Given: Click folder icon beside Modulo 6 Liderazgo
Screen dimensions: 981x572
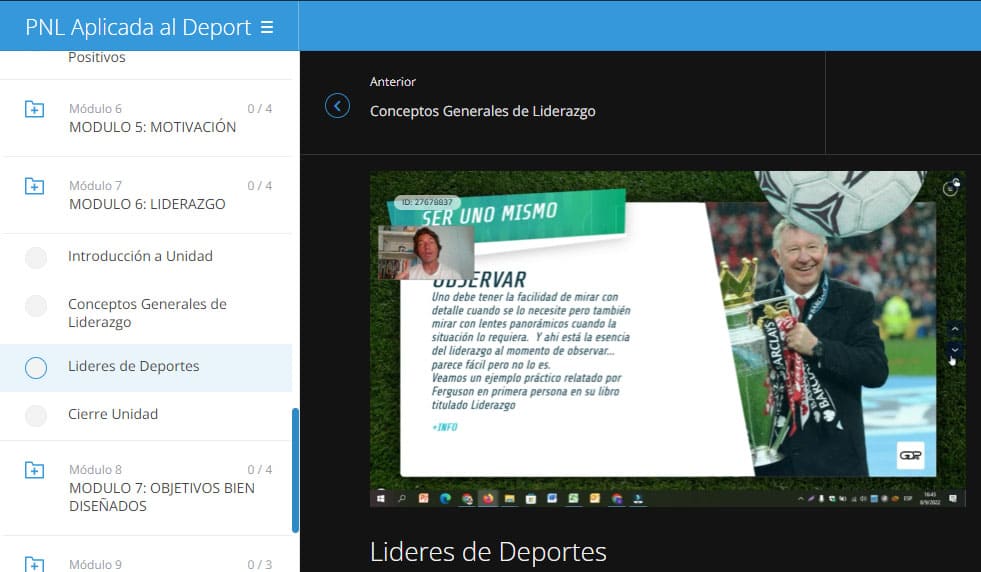Looking at the screenshot, I should click(x=34, y=186).
